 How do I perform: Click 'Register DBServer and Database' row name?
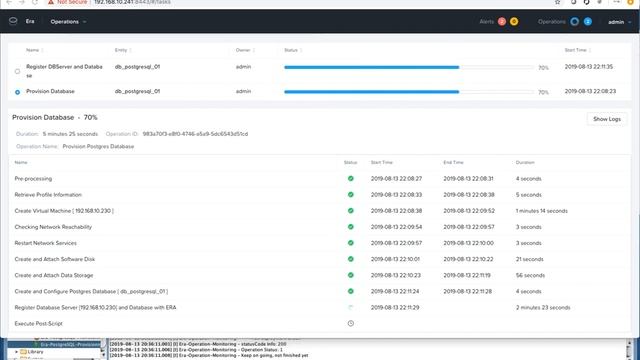click(x=64, y=71)
